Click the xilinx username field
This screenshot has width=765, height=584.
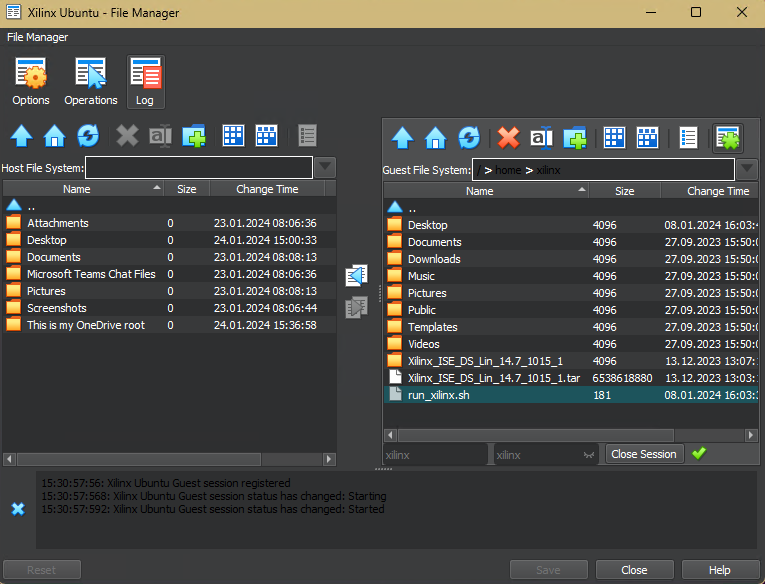click(435, 455)
